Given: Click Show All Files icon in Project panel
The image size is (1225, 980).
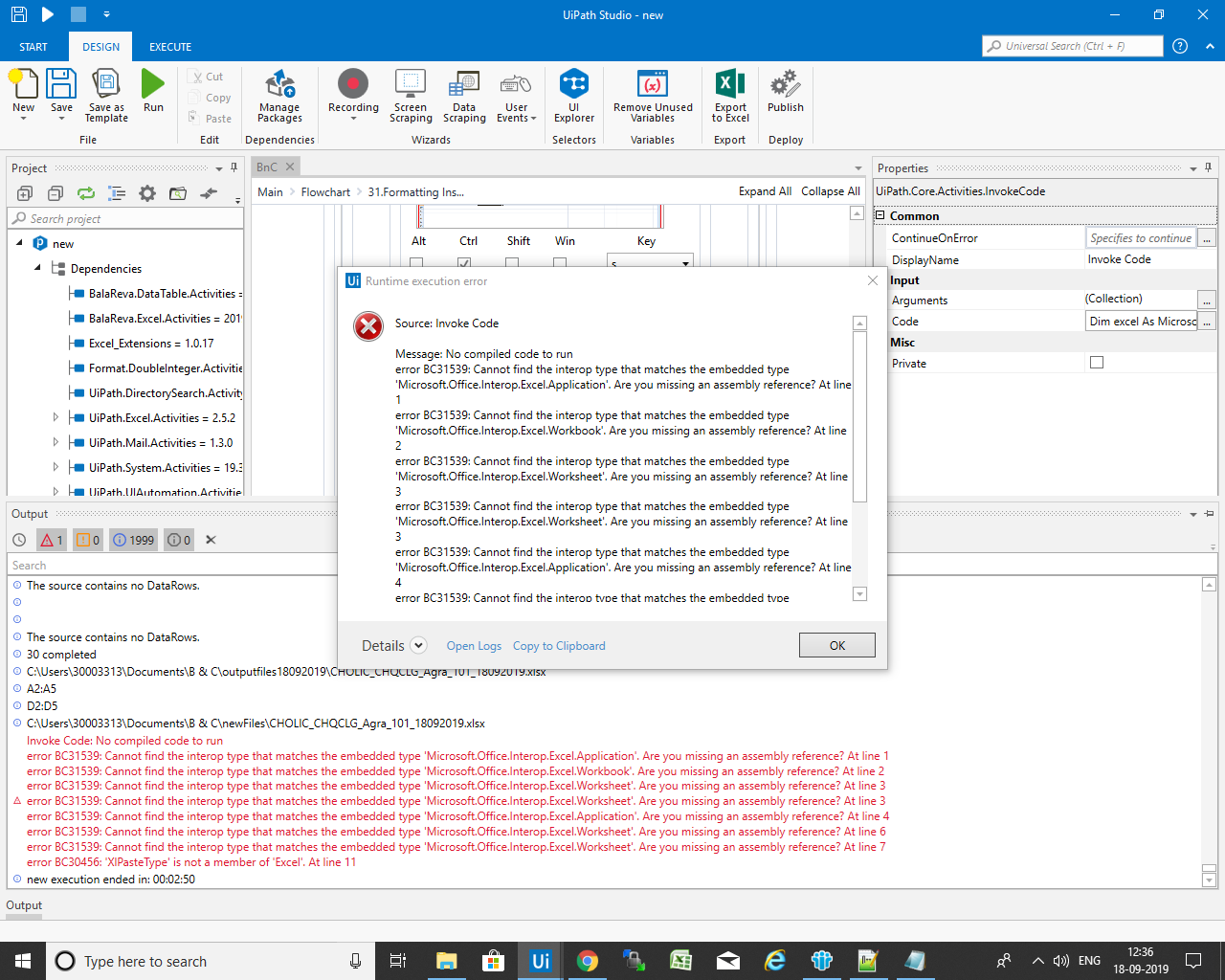Looking at the screenshot, I should pos(117,193).
